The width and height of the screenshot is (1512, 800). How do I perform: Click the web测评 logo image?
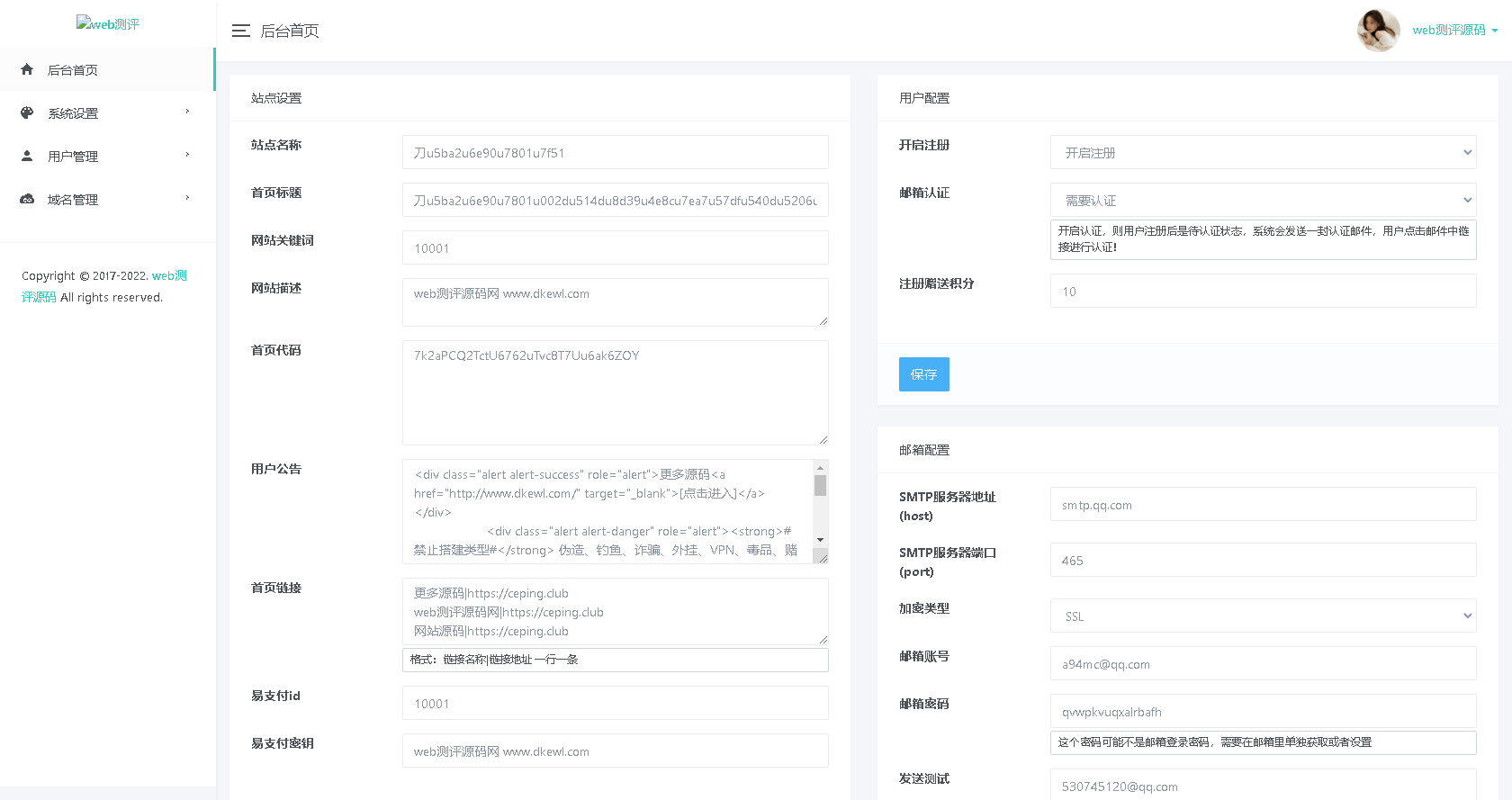107,24
